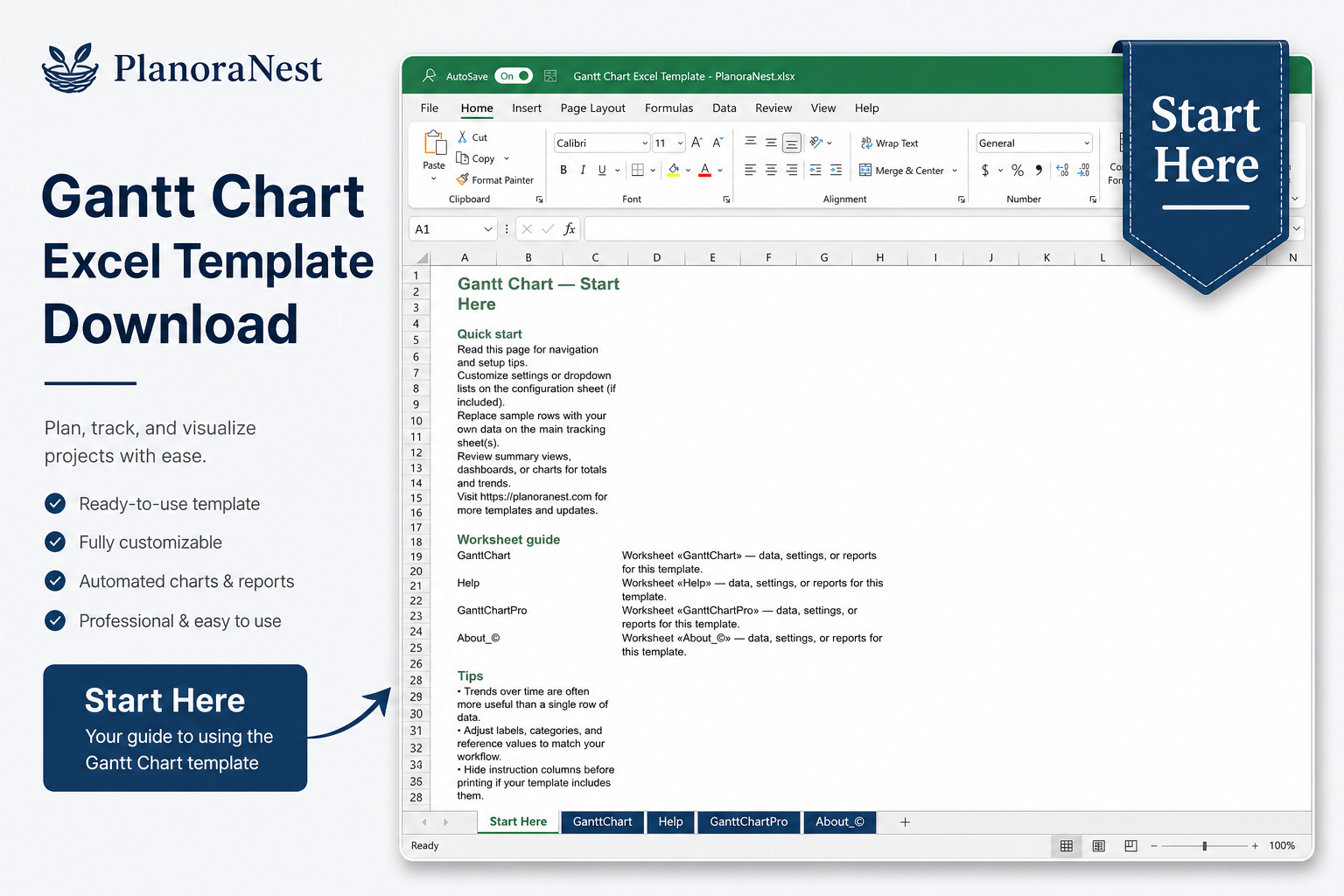Viewport: 1344px width, 896px height.
Task: Apply Percent Style format
Action: 1018,170
